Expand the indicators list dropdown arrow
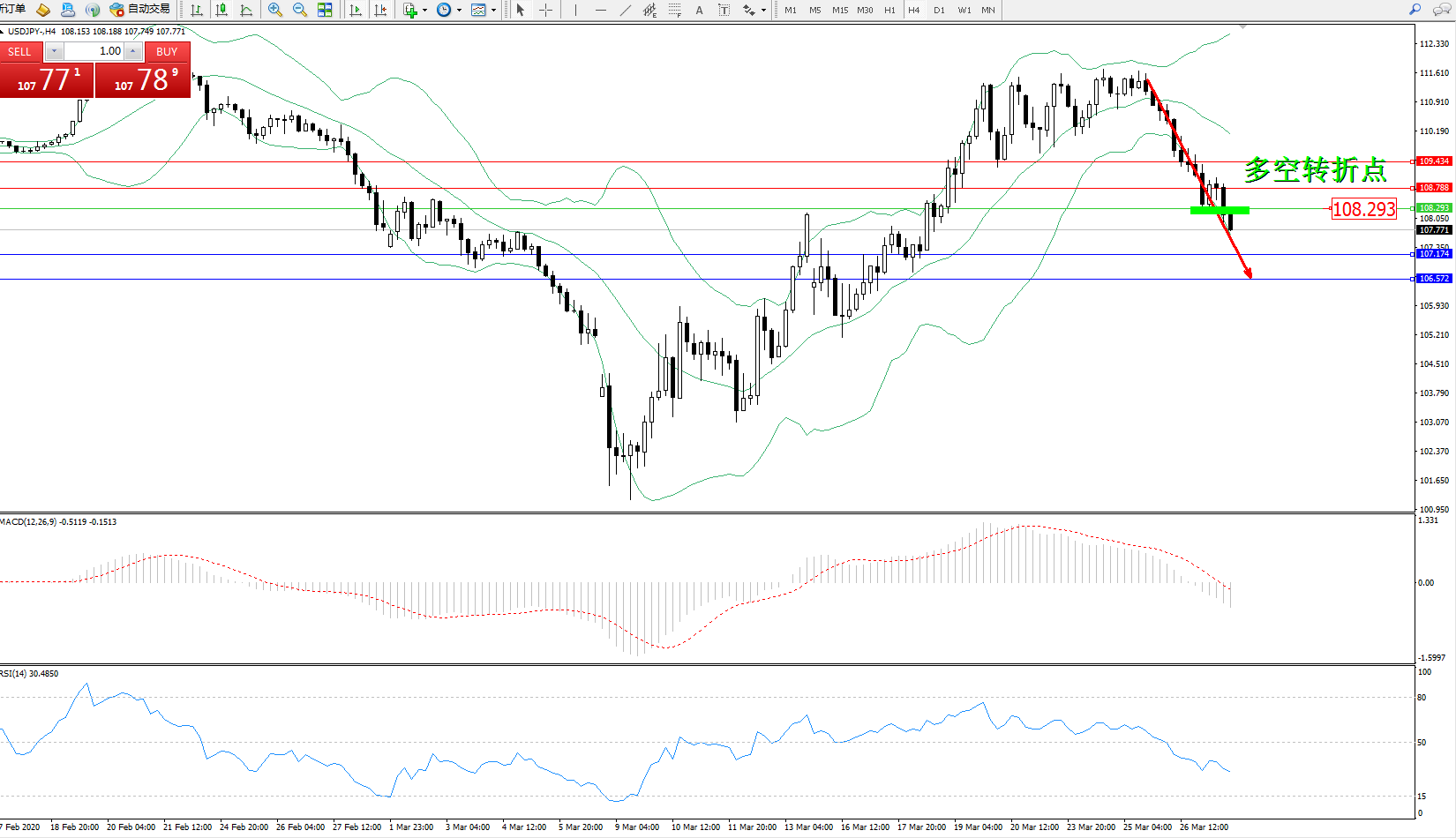1456x838 pixels. tap(425, 11)
